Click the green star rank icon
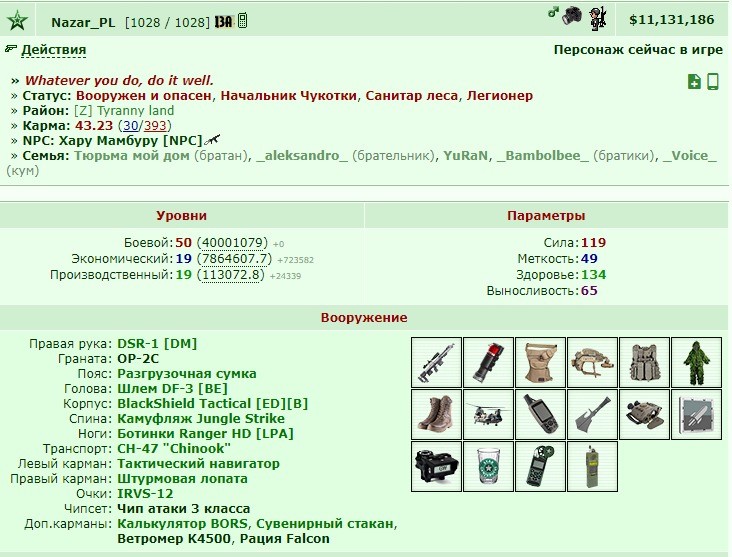The image size is (732, 557). pyautogui.click(x=17, y=21)
